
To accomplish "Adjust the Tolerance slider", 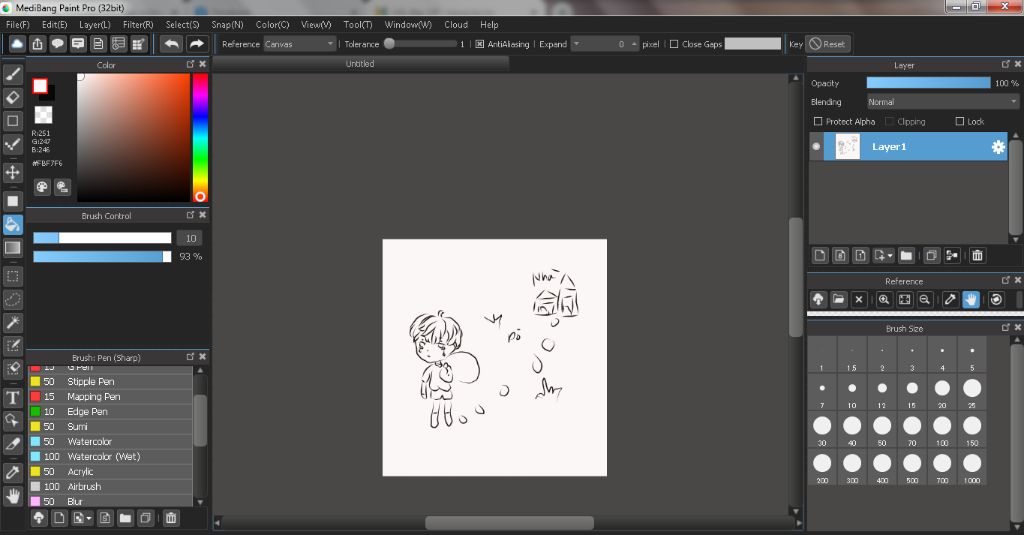I will click(421, 44).
